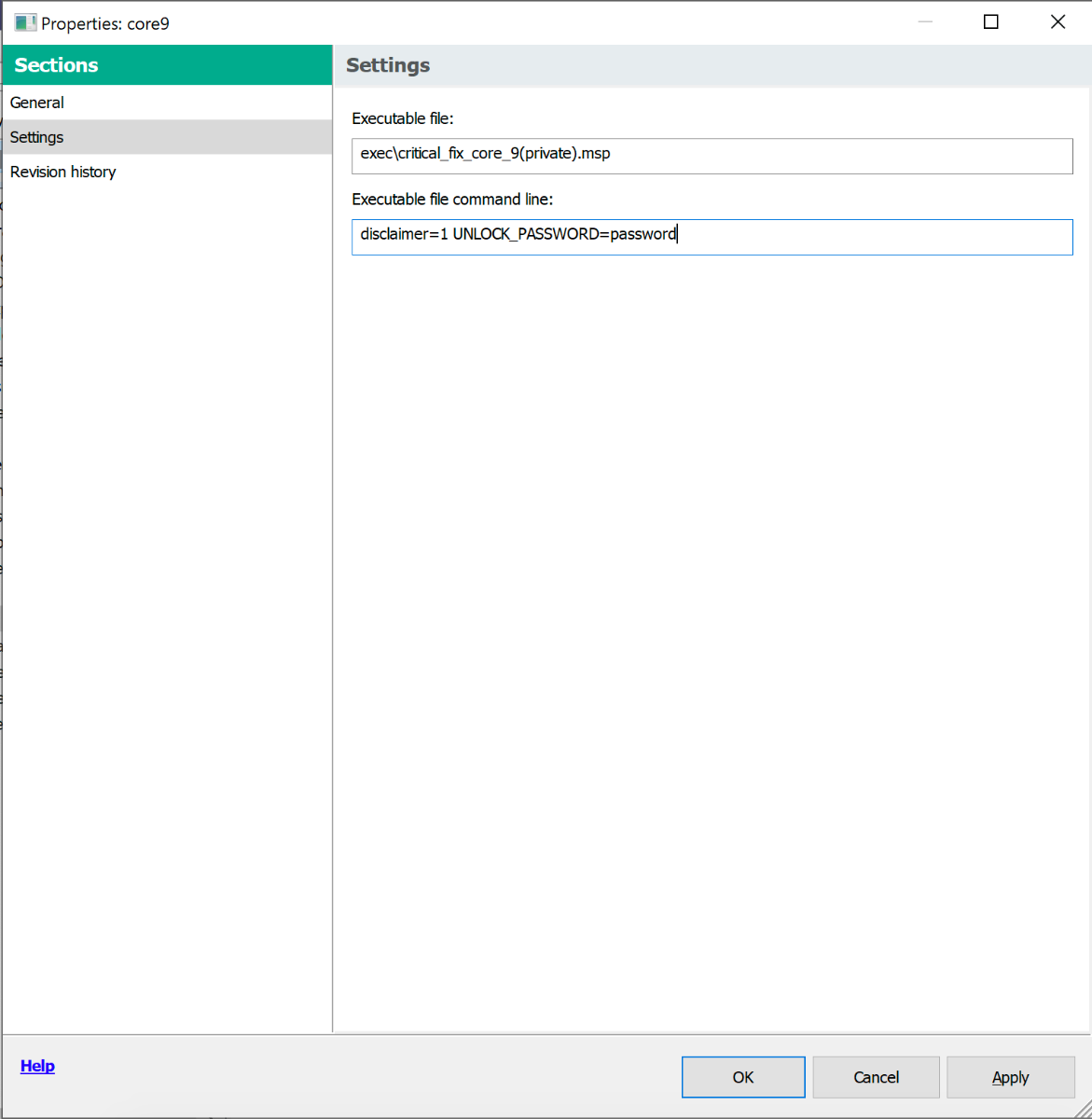Select the Settings section
Screen dimensions: 1092x1119
click(167, 137)
